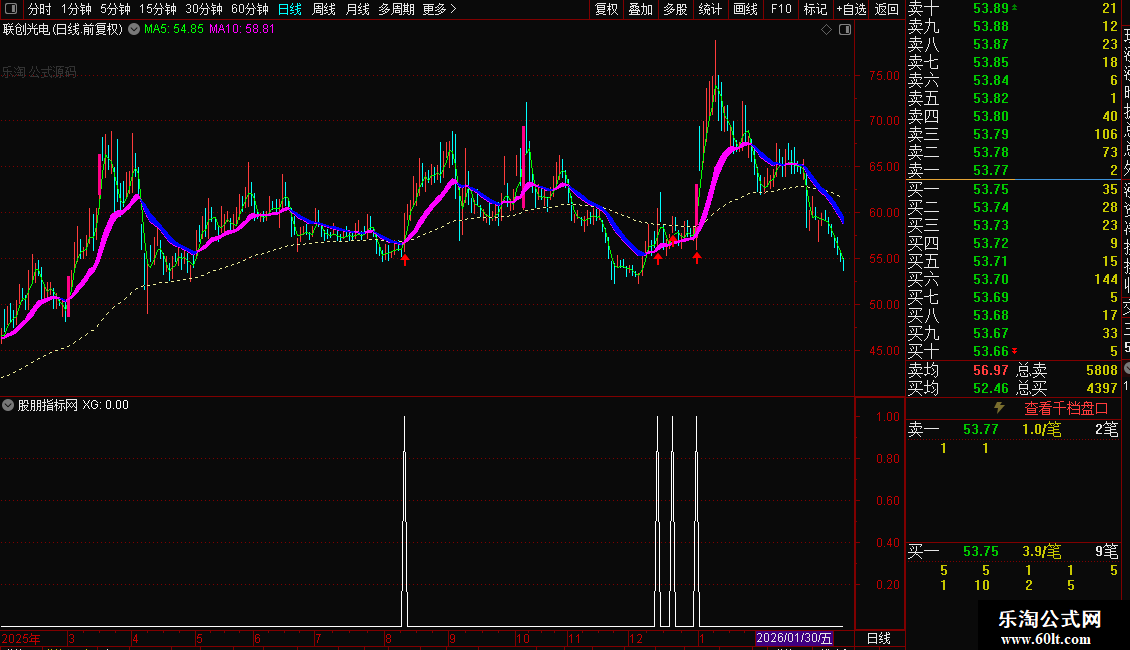Click the 买一 3.9/笔 queue detail header
This screenshot has height=650, width=1130.
pyautogui.click(x=1013, y=551)
